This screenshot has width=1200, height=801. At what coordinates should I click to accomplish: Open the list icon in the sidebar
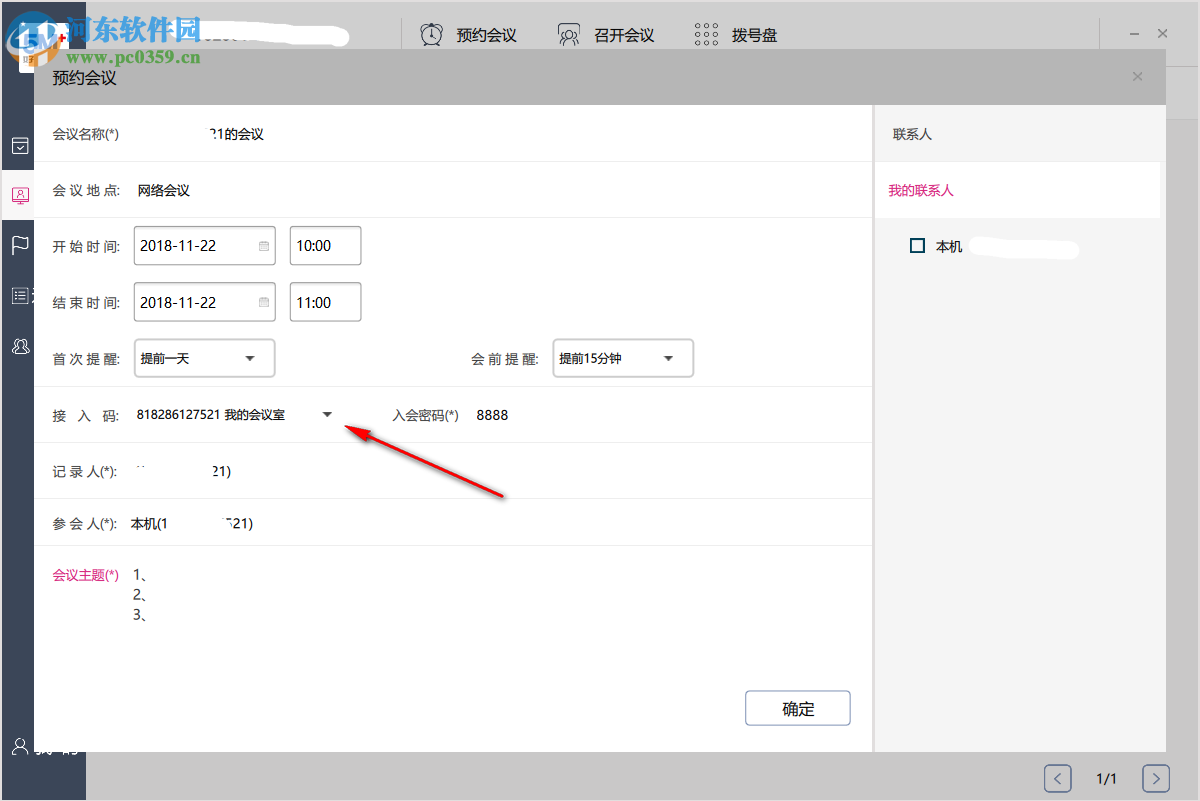(x=20, y=295)
